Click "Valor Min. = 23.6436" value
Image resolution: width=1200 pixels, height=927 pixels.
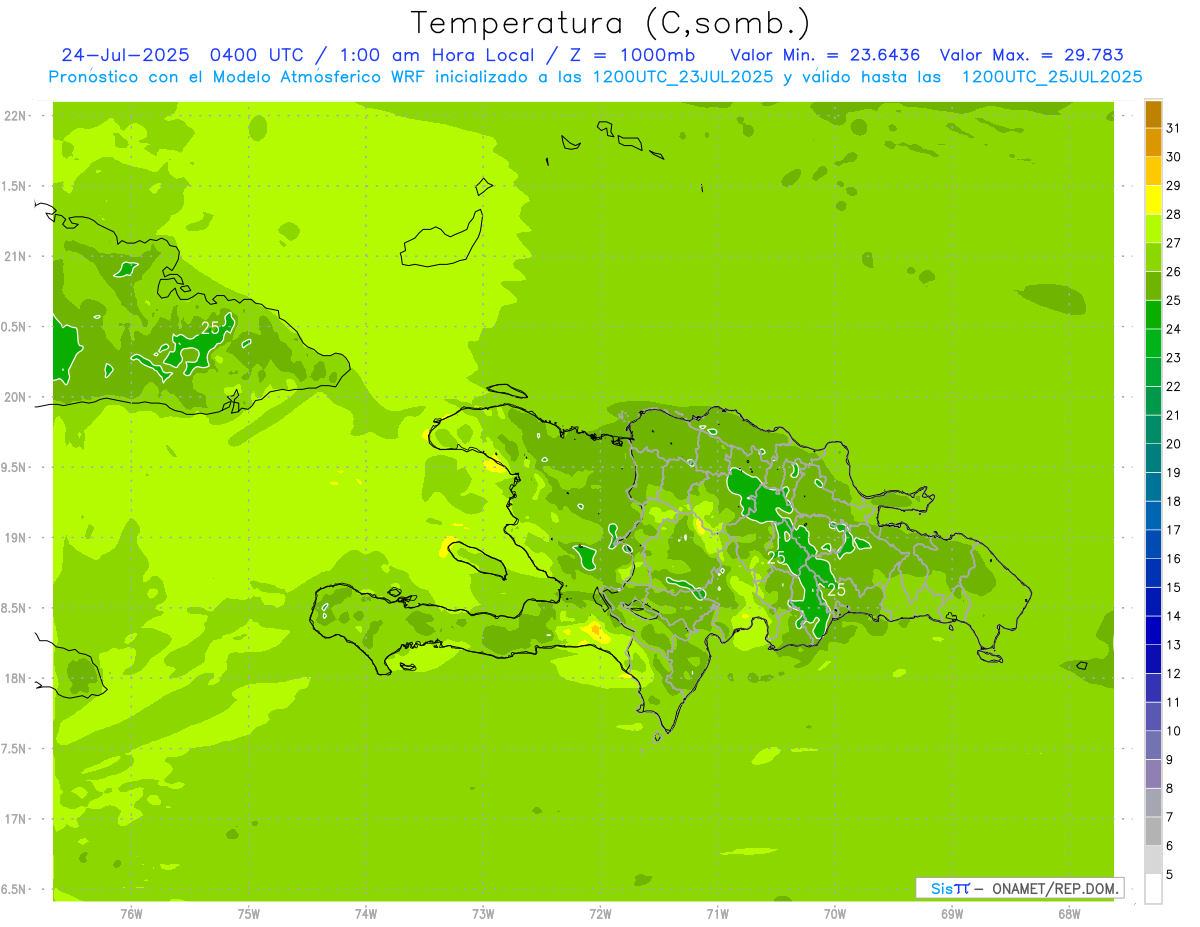(x=825, y=54)
